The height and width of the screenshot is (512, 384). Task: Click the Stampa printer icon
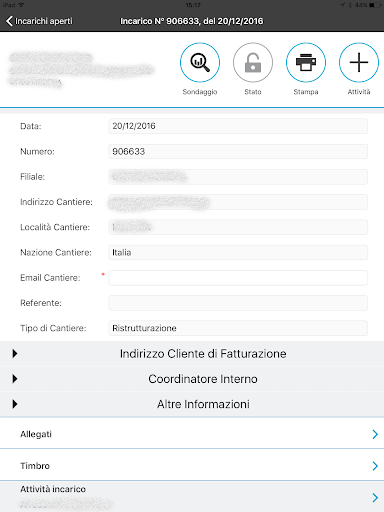[x=306, y=62]
